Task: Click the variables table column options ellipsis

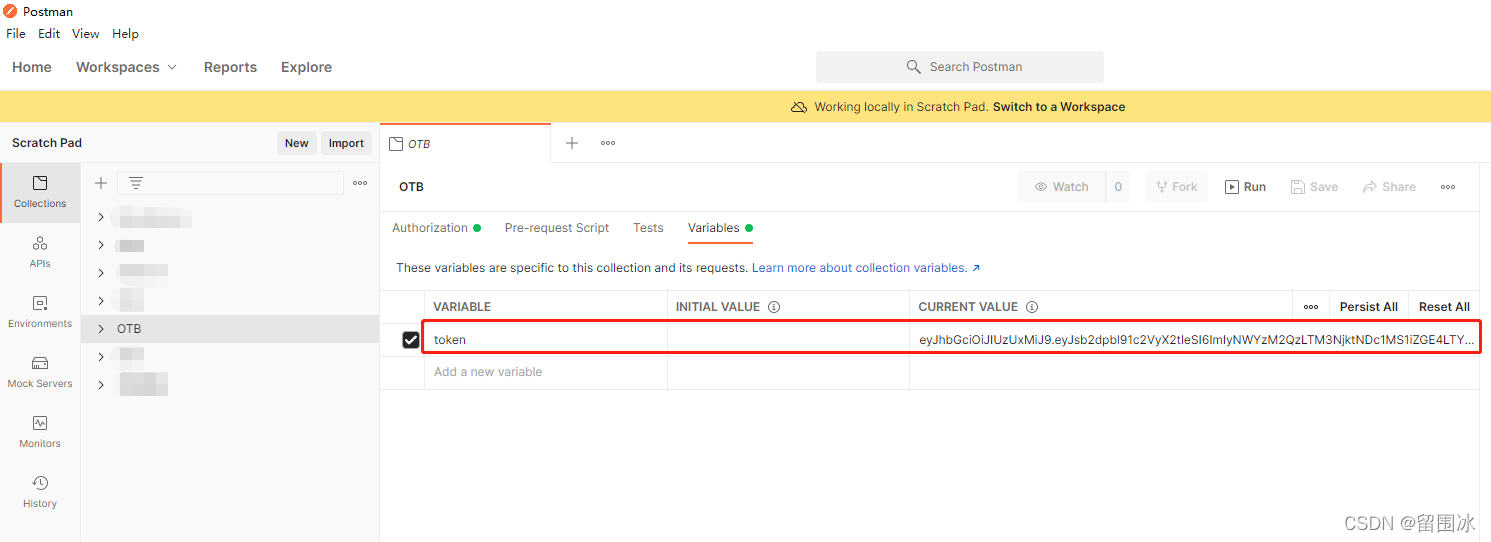Action: (x=1311, y=307)
